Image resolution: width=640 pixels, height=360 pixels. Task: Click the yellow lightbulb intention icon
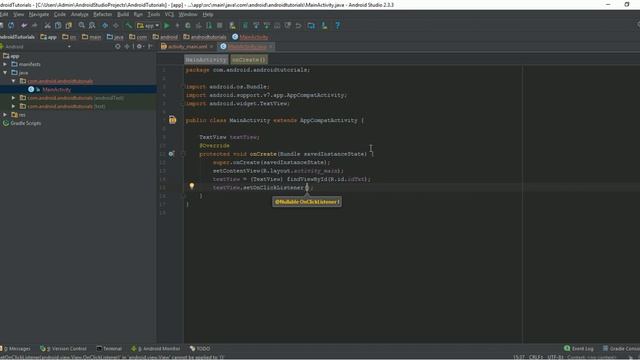point(191,186)
